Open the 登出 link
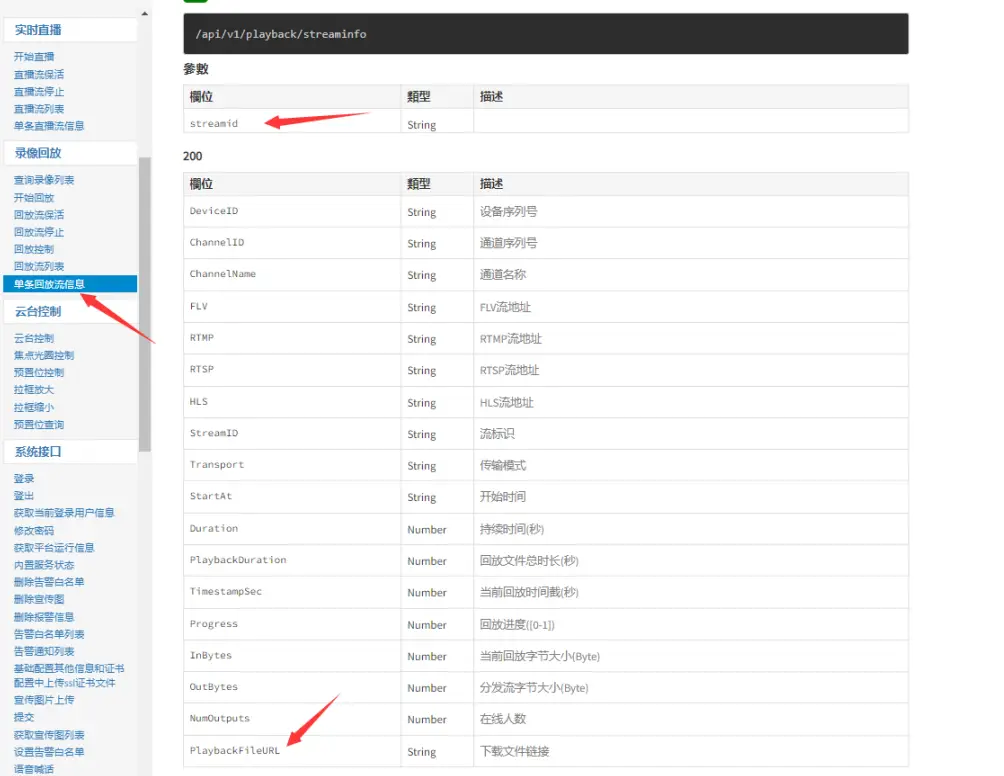The height and width of the screenshot is (776, 1004). click(x=24, y=496)
